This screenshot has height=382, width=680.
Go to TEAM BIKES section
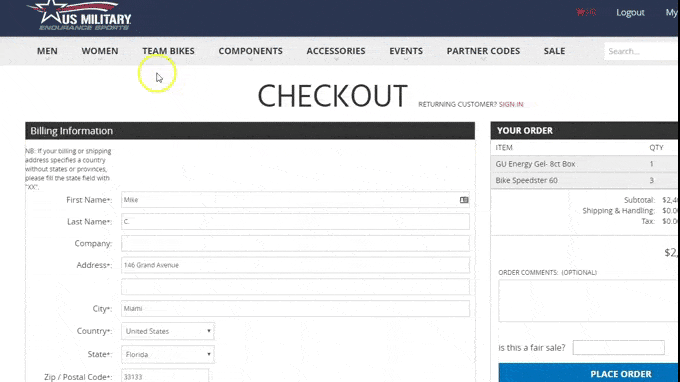(x=168, y=51)
